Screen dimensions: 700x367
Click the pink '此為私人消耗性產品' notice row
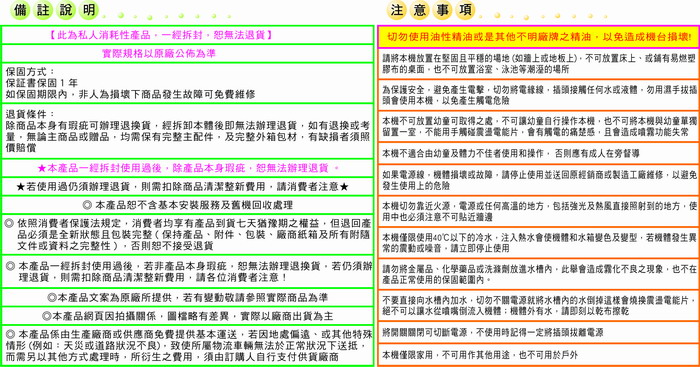(x=188, y=35)
